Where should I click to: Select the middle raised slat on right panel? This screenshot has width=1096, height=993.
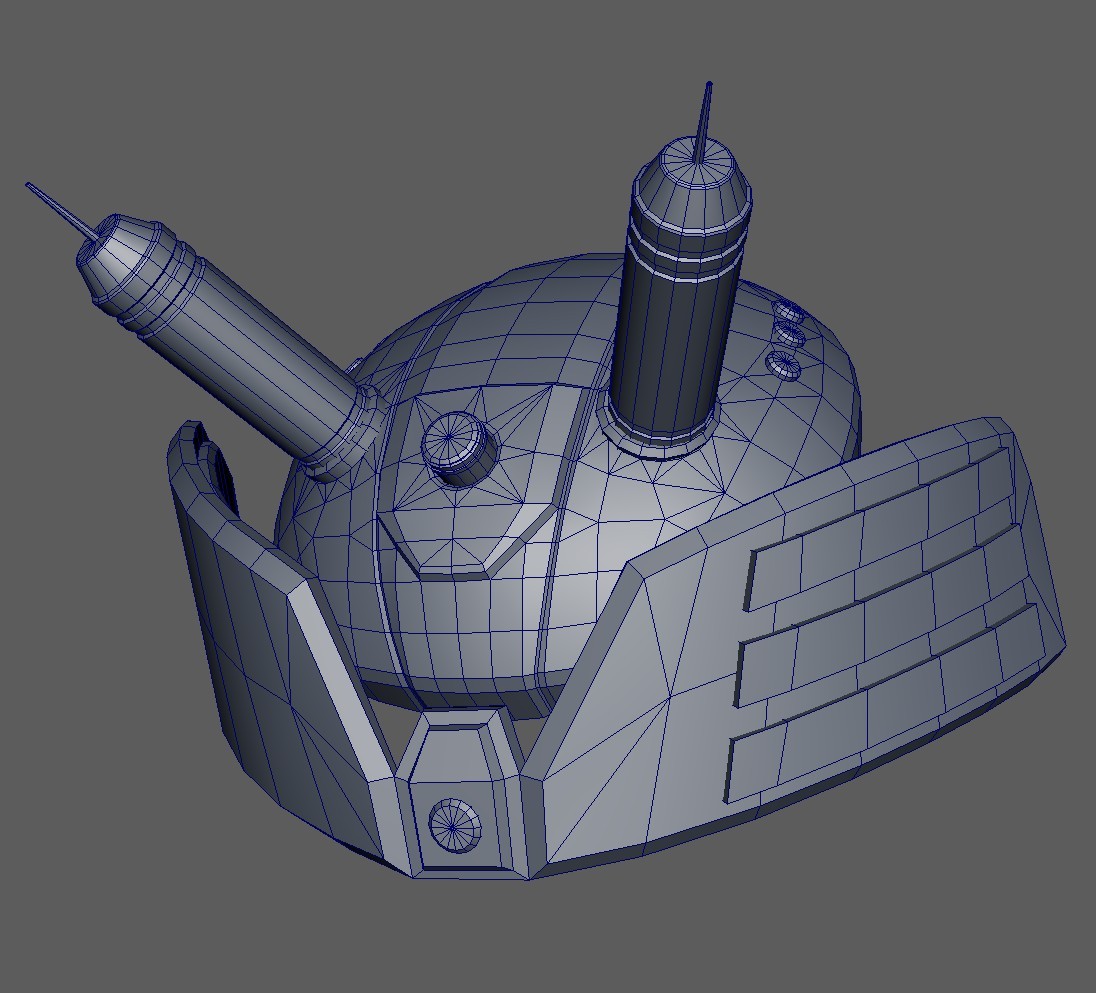881,615
